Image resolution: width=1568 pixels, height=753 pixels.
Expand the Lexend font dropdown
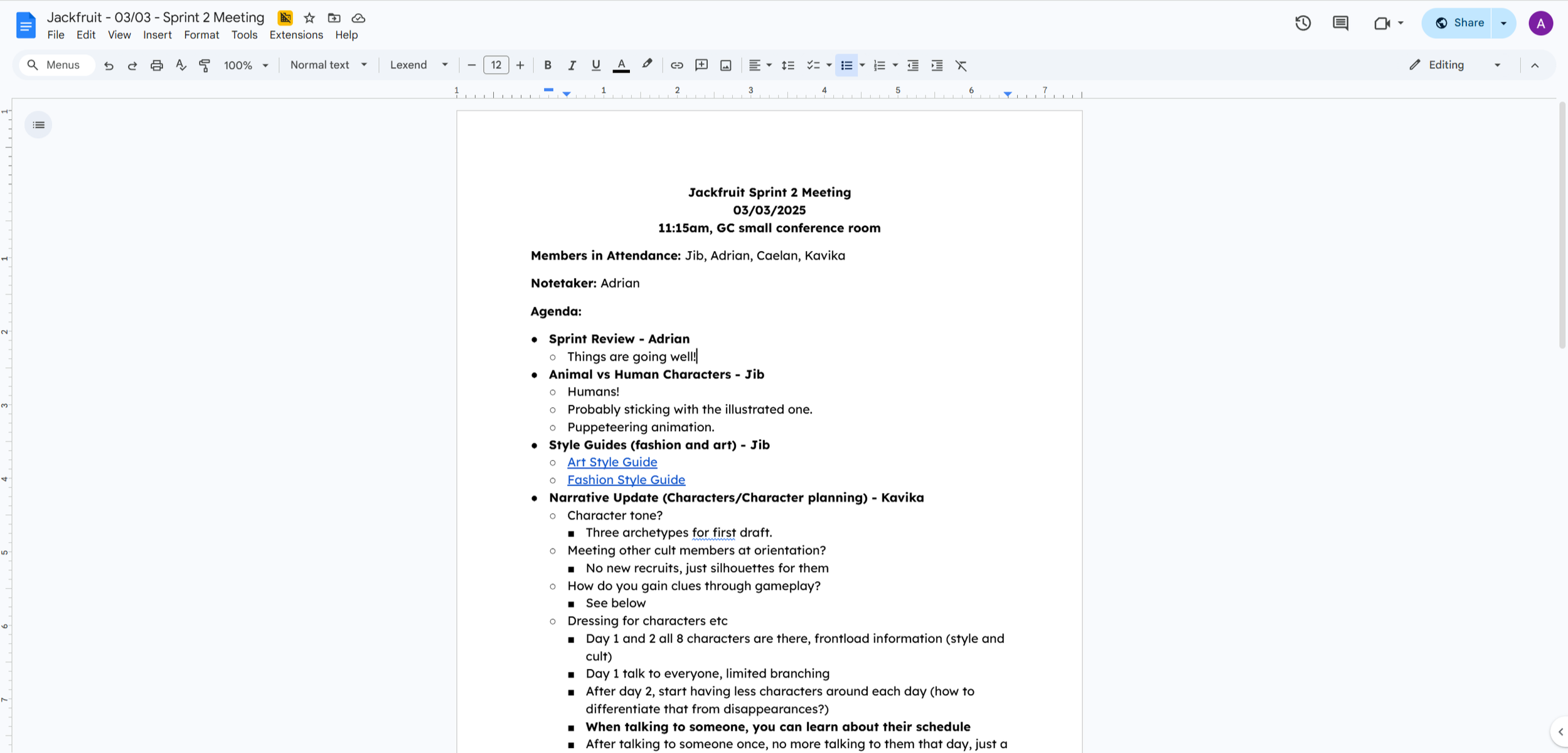[x=418, y=65]
